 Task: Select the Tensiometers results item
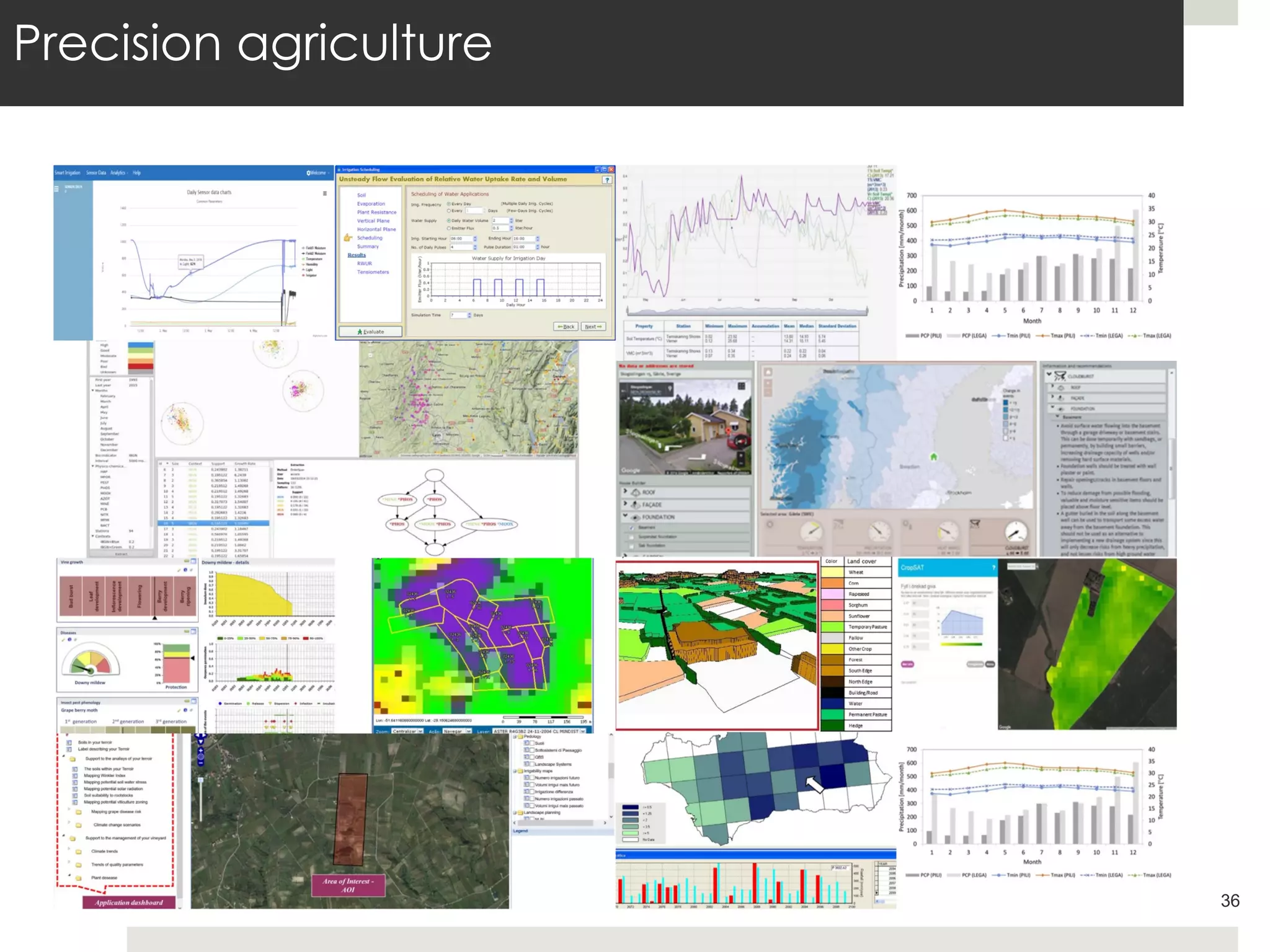pyautogui.click(x=373, y=272)
